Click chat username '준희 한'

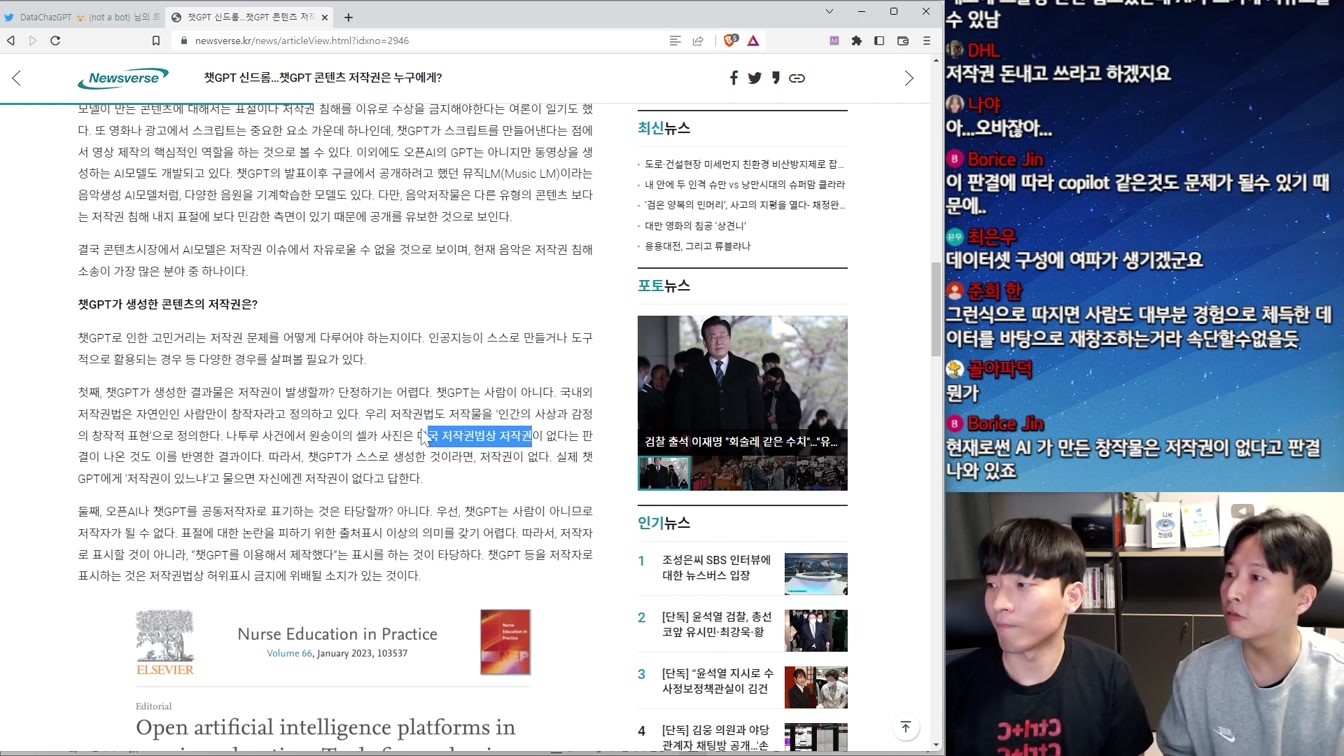[x=994, y=291]
